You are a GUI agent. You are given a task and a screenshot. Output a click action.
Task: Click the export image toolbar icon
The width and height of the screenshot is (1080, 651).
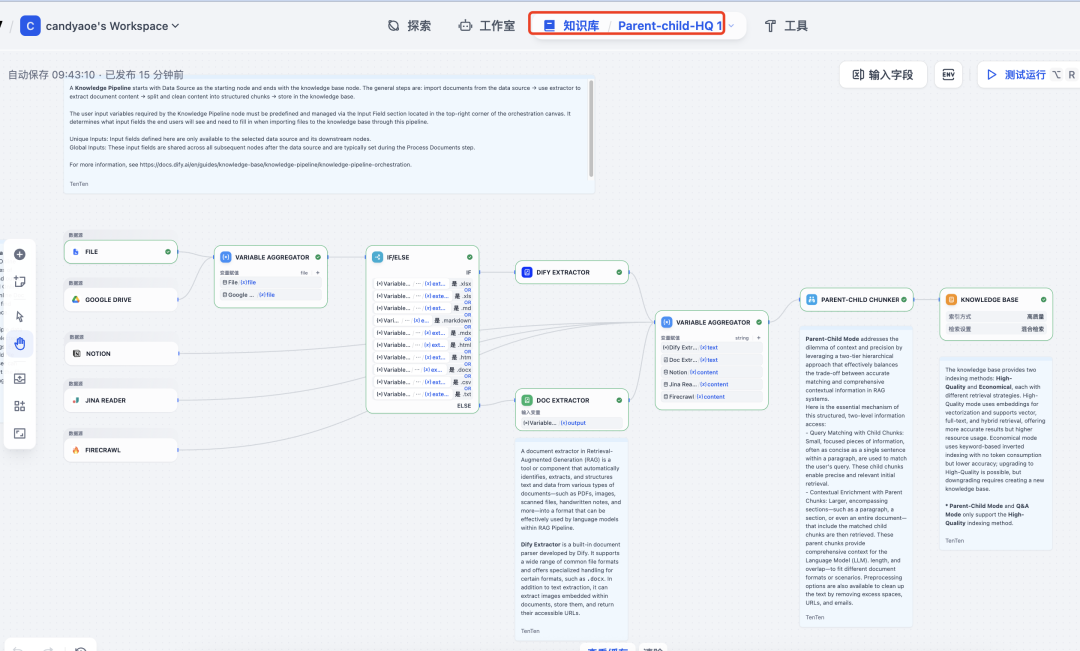point(20,379)
